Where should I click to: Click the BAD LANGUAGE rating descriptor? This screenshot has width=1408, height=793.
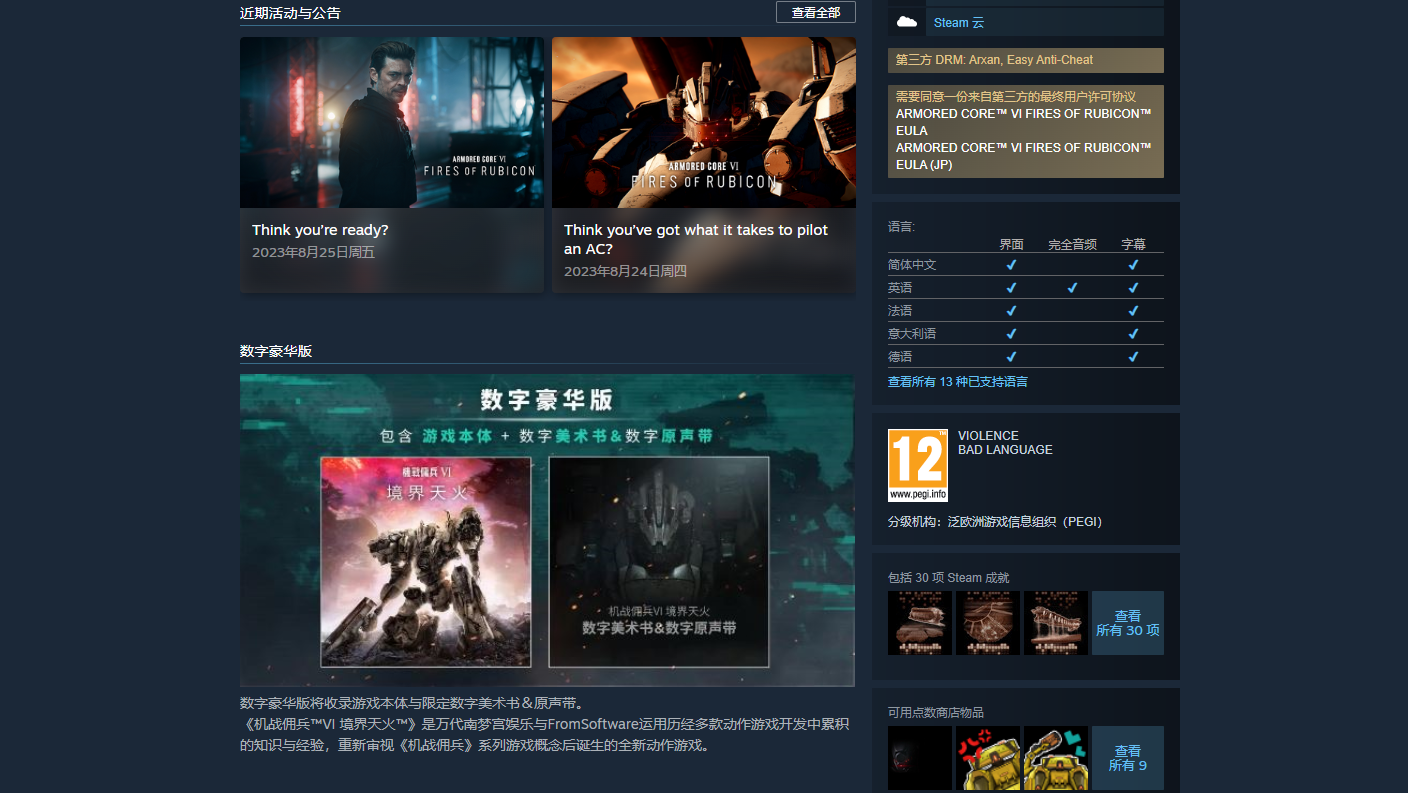pyautogui.click(x=1005, y=450)
